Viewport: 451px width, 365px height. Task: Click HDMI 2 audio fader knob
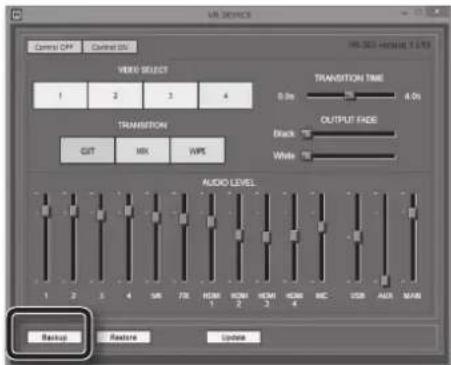239,235
